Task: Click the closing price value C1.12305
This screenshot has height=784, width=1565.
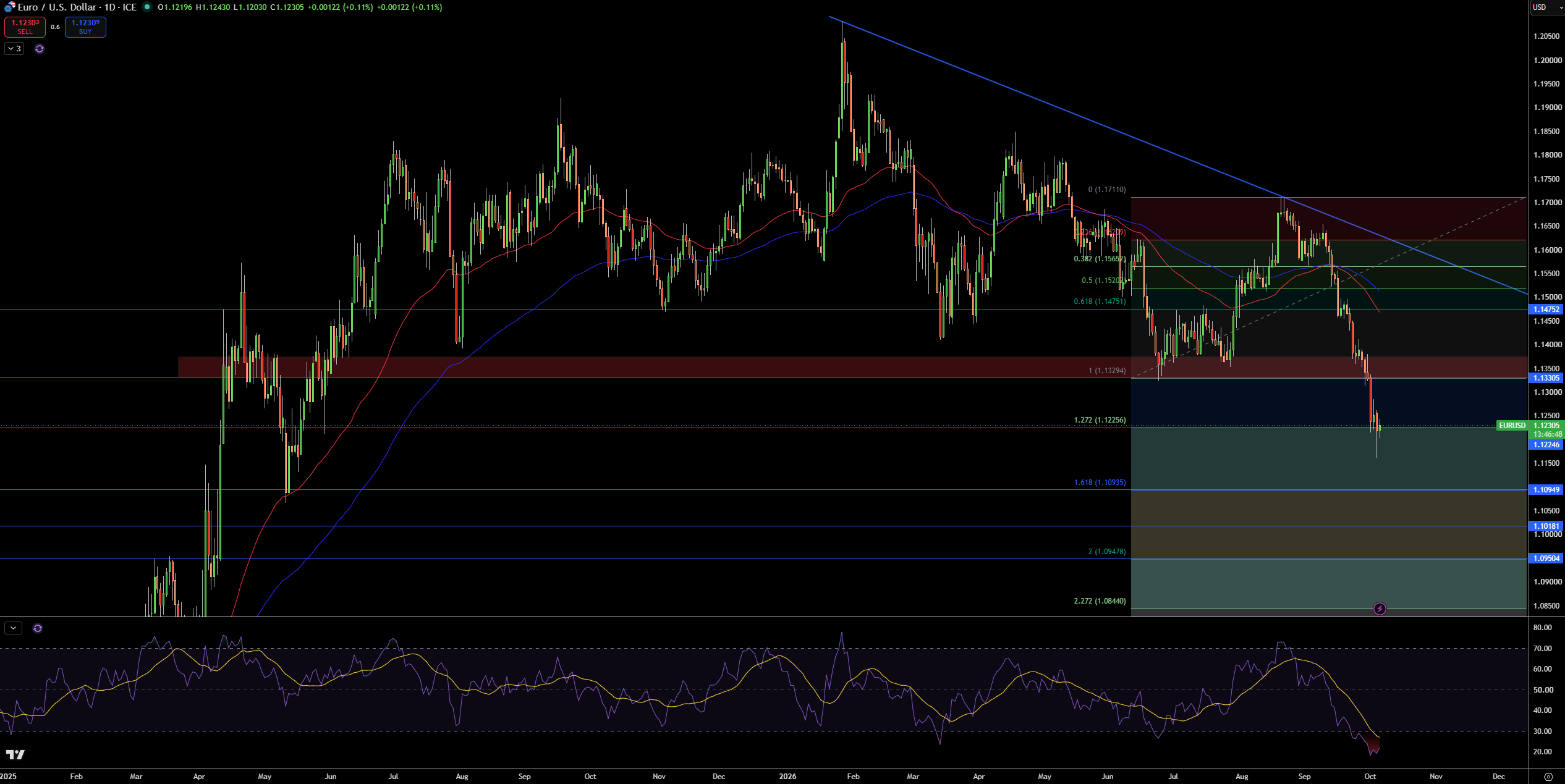Action: [x=287, y=7]
